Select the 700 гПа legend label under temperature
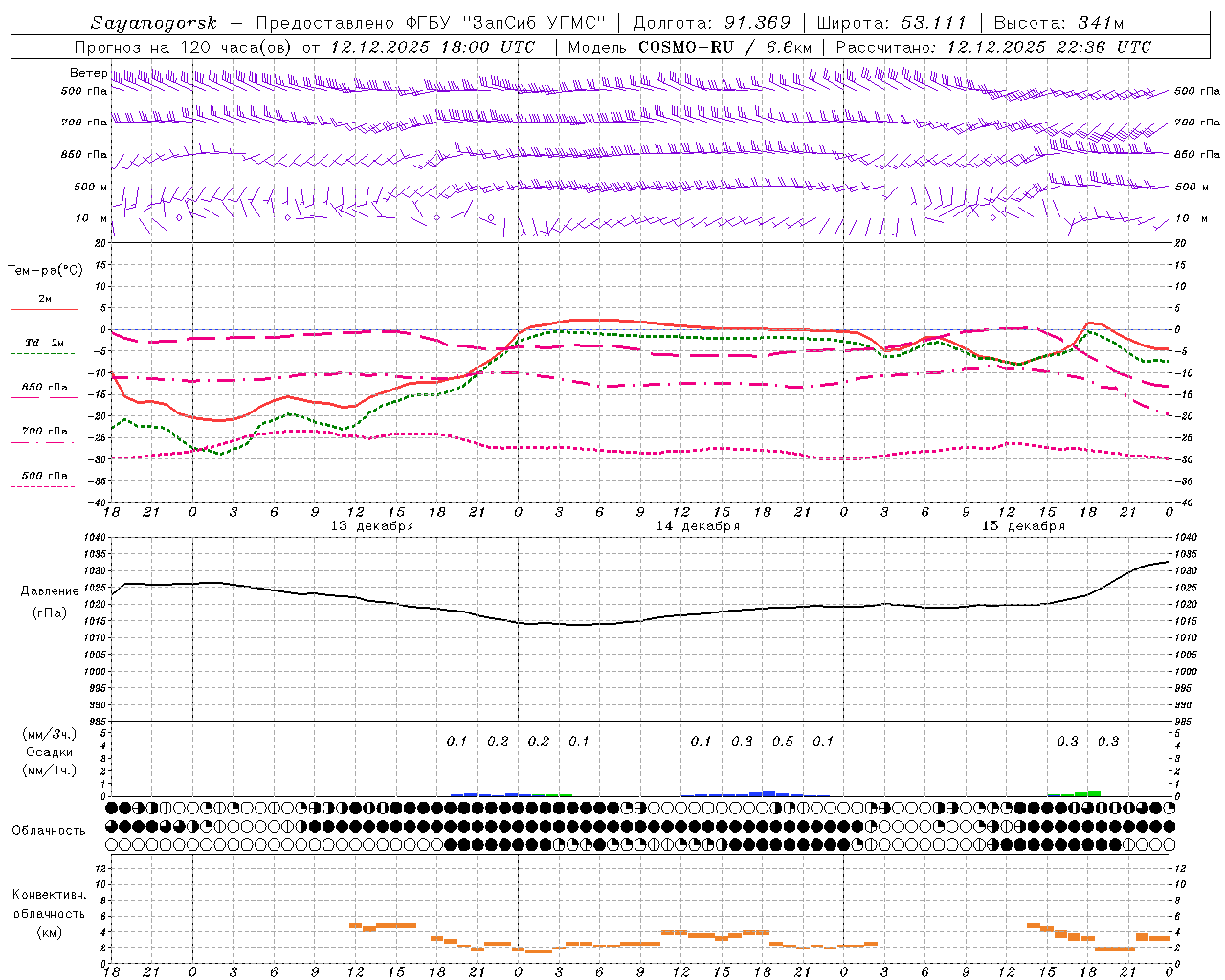The height and width of the screenshot is (980, 1225). coord(45,432)
